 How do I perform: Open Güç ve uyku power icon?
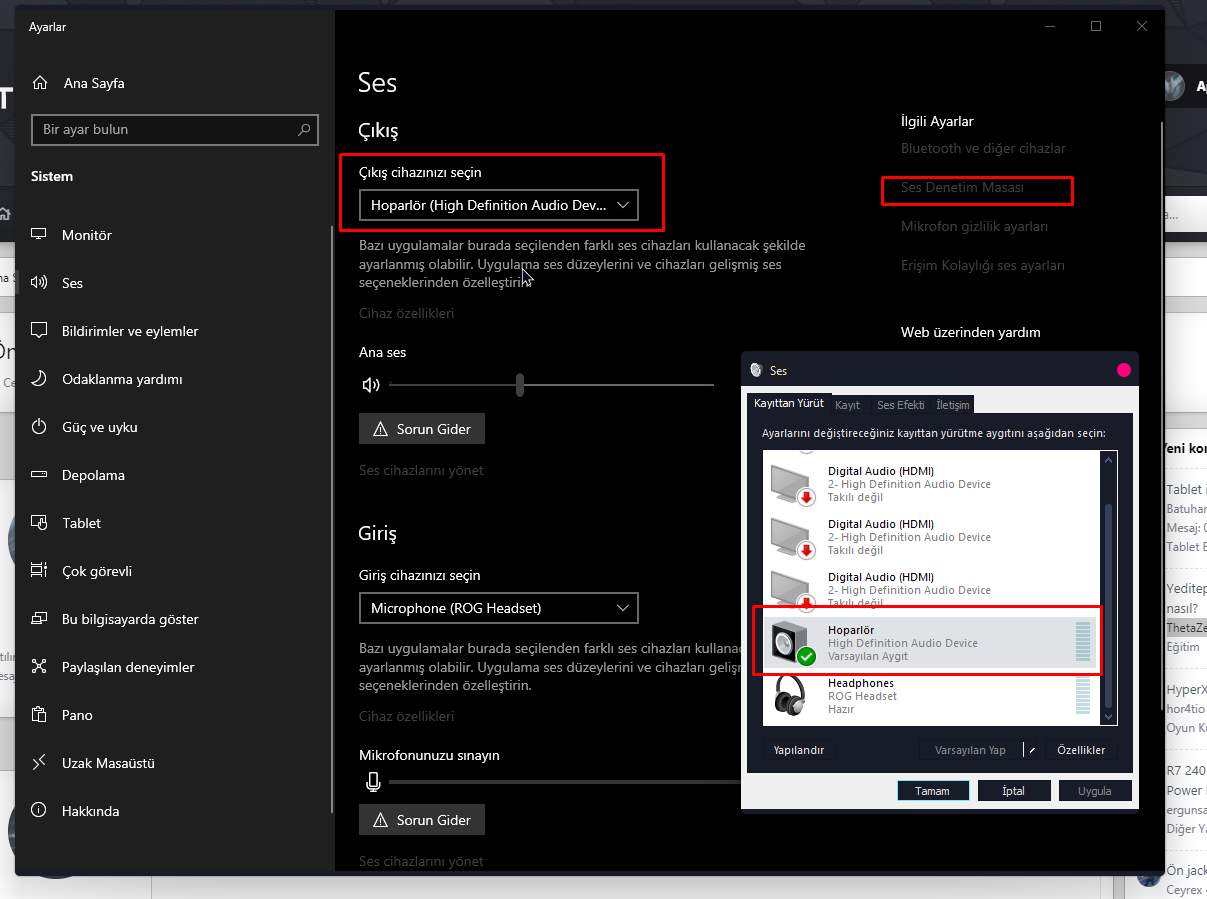40,427
